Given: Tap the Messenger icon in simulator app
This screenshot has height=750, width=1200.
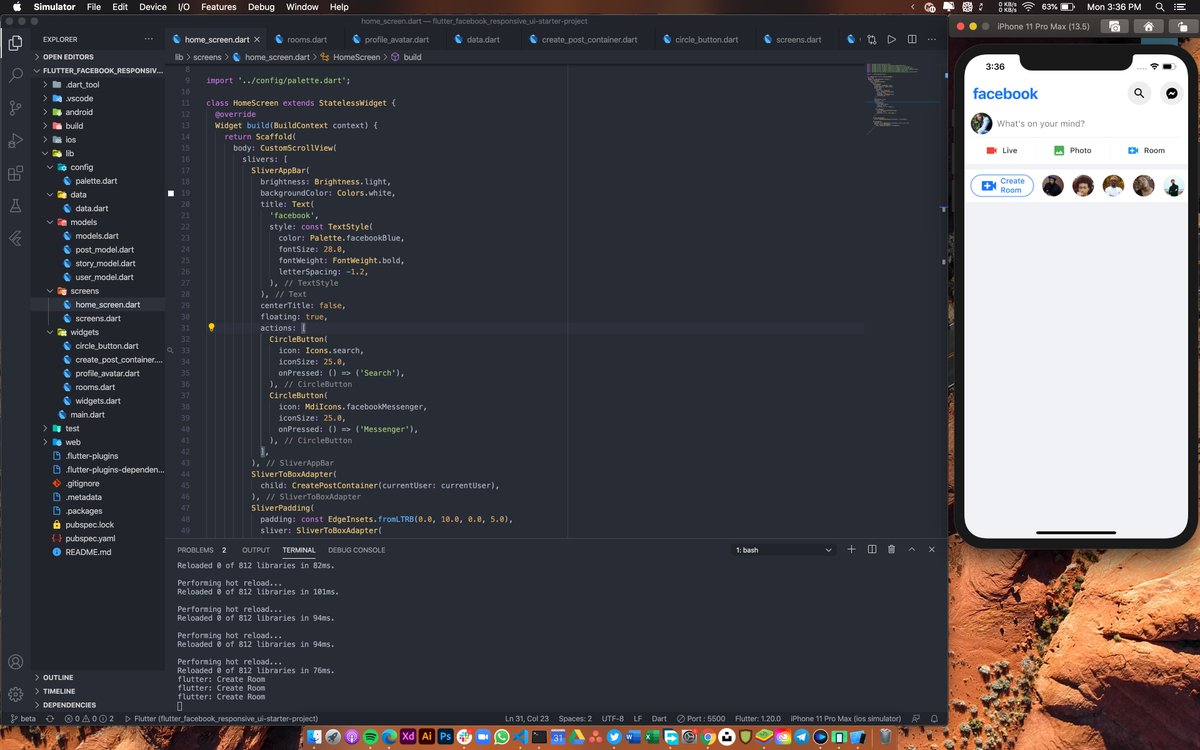Looking at the screenshot, I should click(x=1172, y=93).
